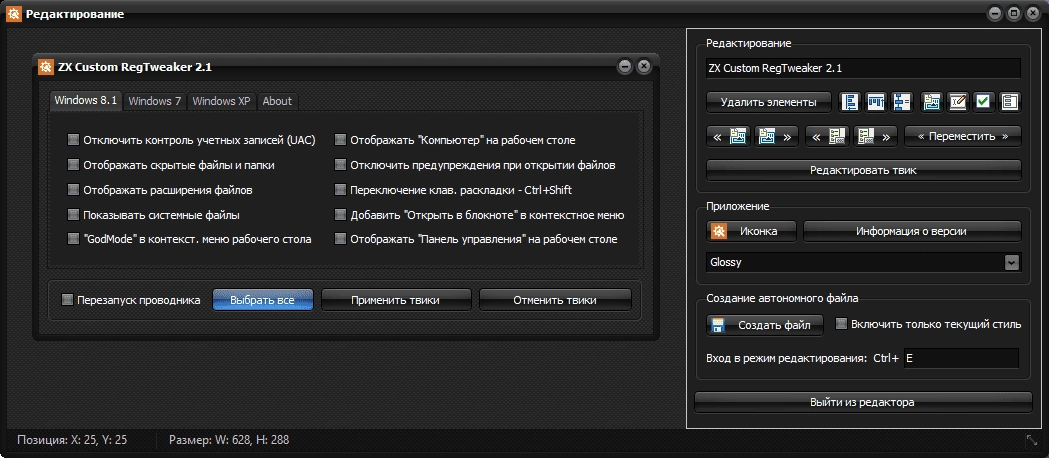1049x458 pixels.
Task: Close the ZX Custom RegTweaker inner window
Action: click(x=644, y=66)
